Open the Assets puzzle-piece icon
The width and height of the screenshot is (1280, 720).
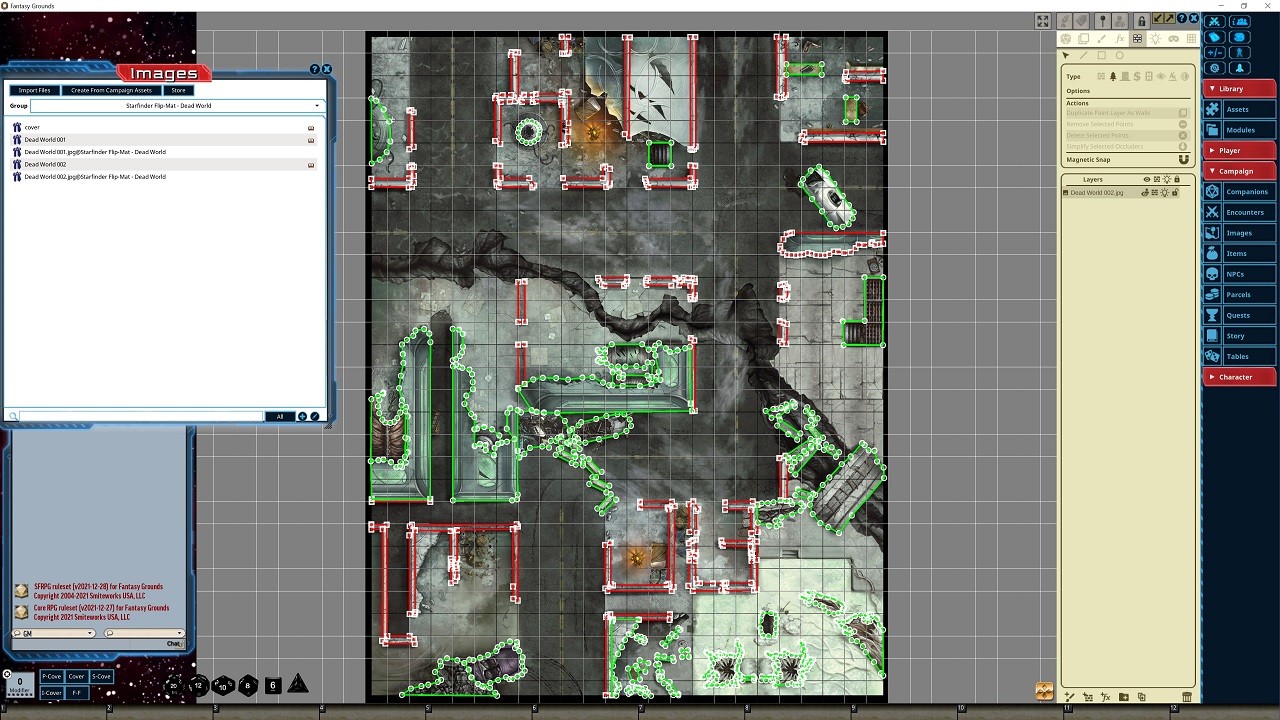(1213, 109)
